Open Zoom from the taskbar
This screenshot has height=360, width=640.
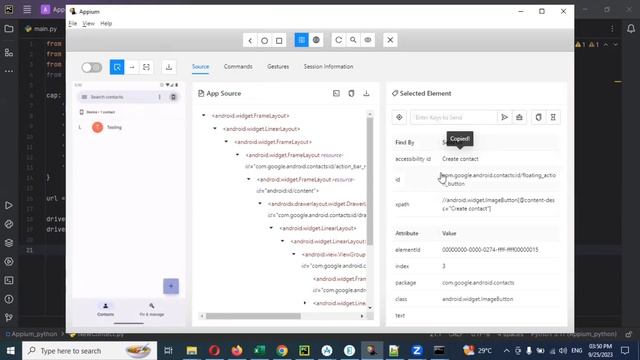point(417,351)
